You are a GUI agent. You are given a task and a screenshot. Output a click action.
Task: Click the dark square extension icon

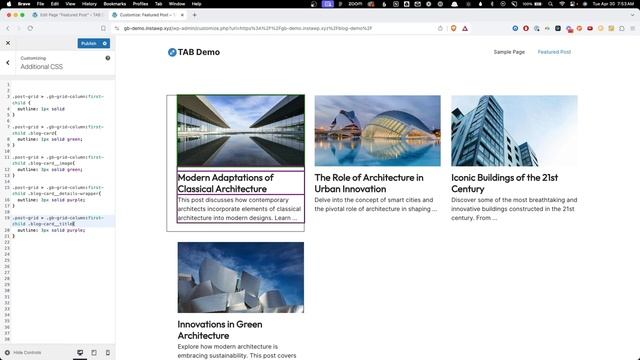click(x=558, y=28)
